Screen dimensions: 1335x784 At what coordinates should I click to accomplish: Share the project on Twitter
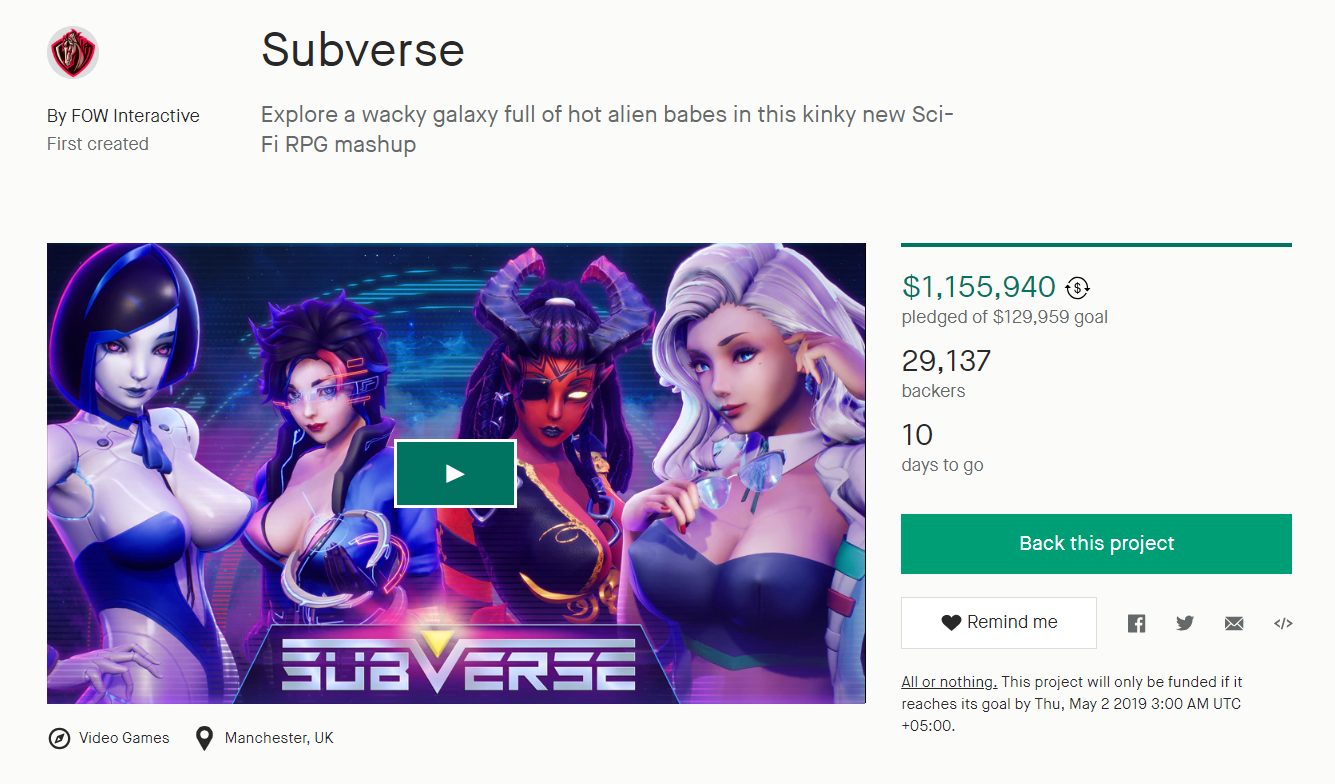[x=1185, y=623]
